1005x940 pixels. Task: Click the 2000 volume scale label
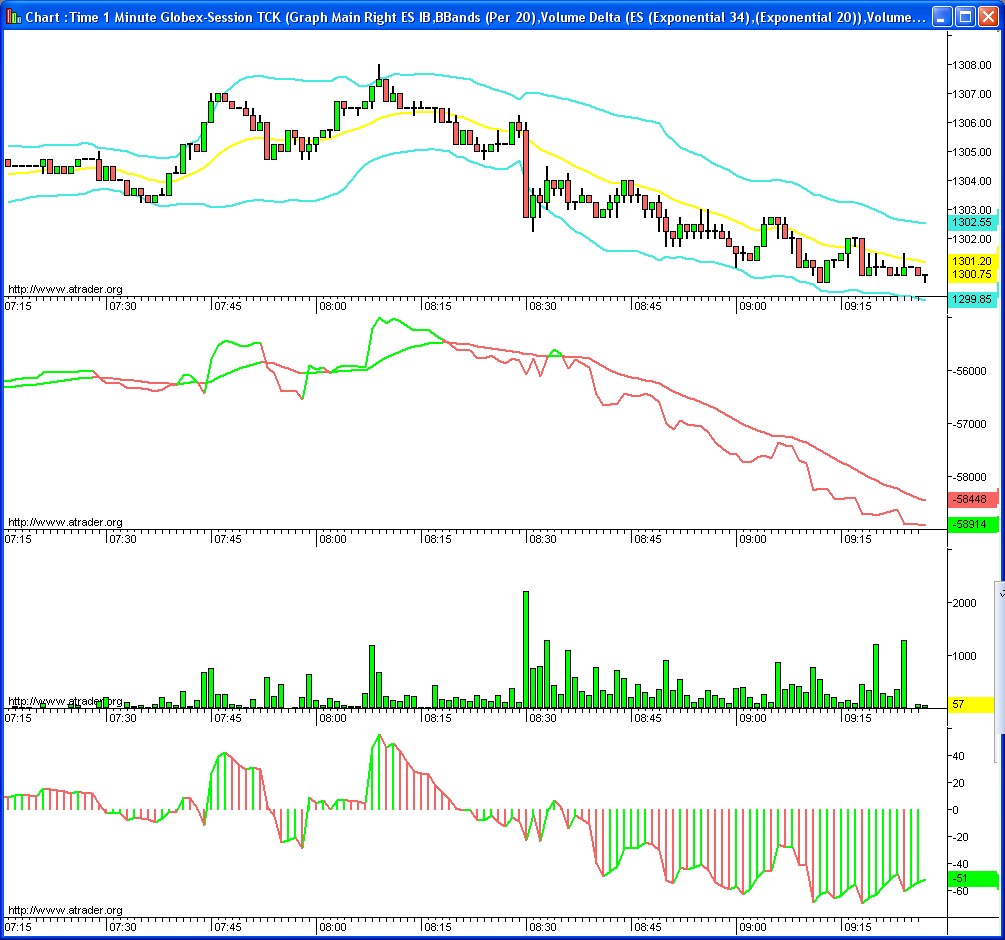point(965,603)
